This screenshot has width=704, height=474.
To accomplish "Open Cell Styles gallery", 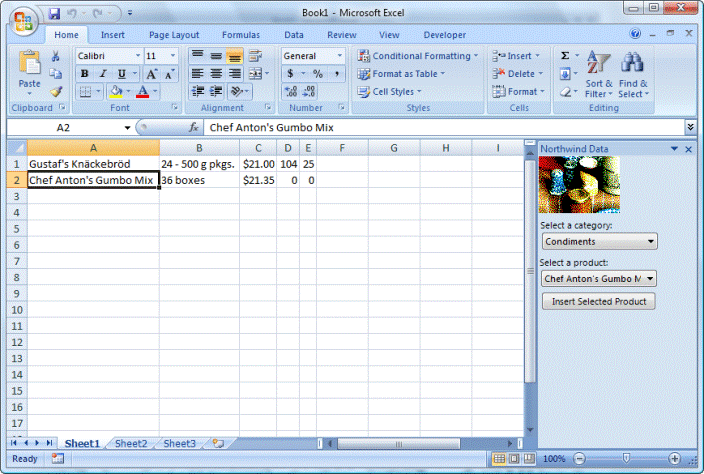I will (389, 92).
